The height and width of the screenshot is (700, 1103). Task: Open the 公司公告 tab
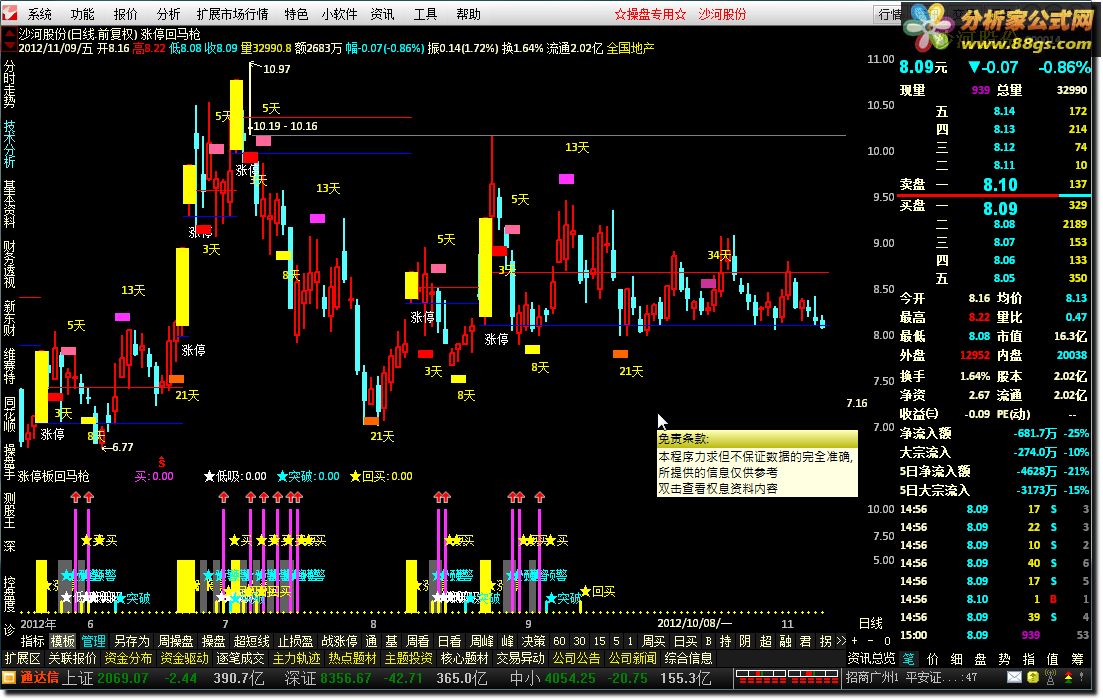[575, 658]
